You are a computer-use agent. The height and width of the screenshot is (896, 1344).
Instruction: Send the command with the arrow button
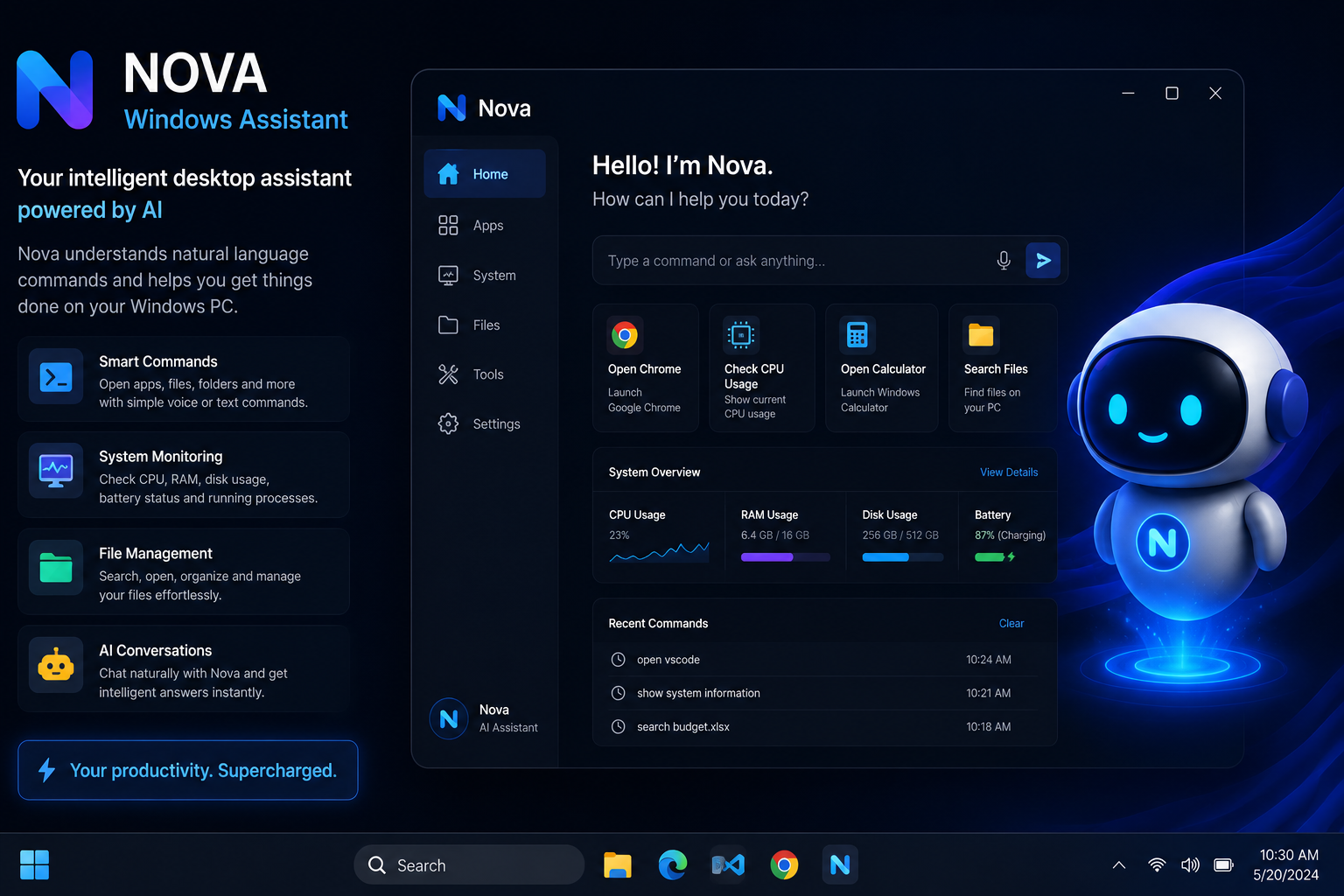click(1043, 260)
